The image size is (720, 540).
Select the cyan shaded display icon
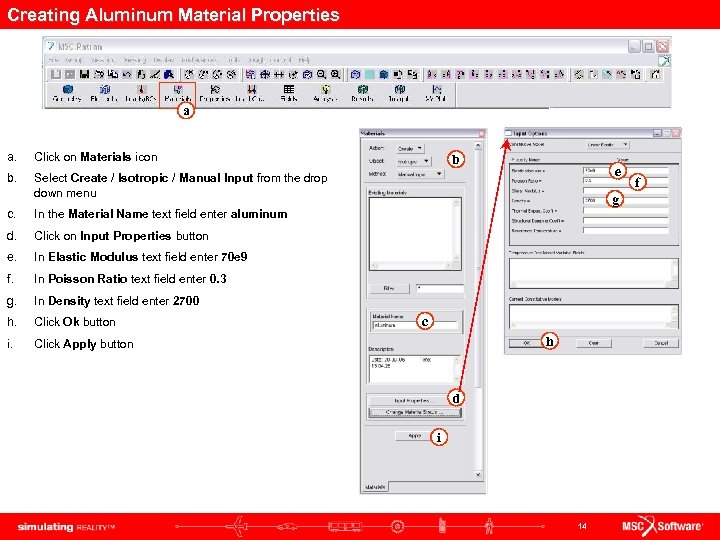(x=370, y=74)
